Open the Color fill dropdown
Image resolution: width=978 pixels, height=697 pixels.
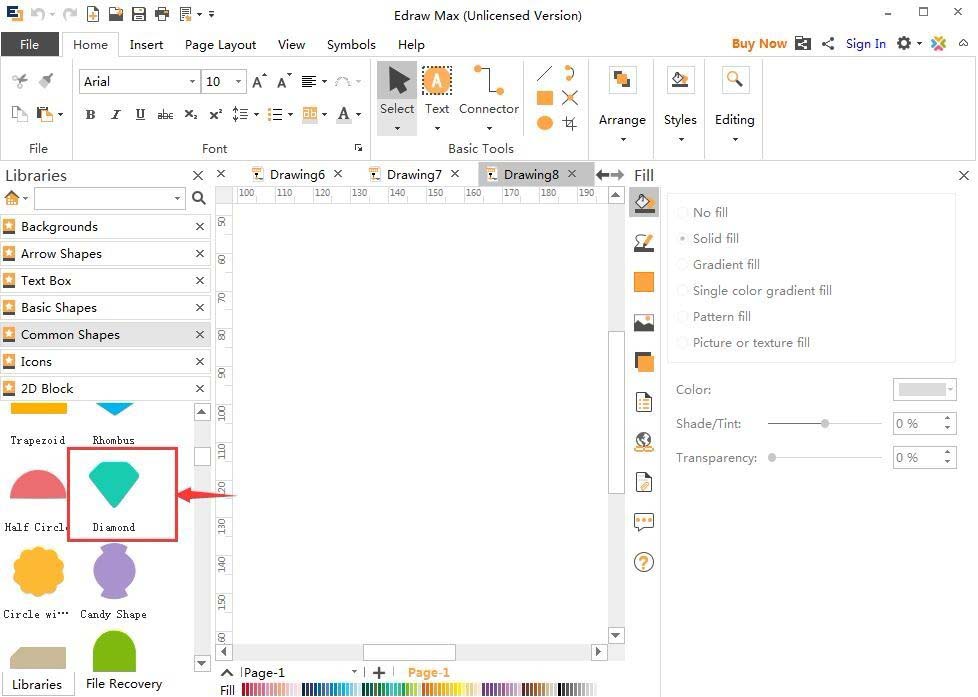point(925,389)
